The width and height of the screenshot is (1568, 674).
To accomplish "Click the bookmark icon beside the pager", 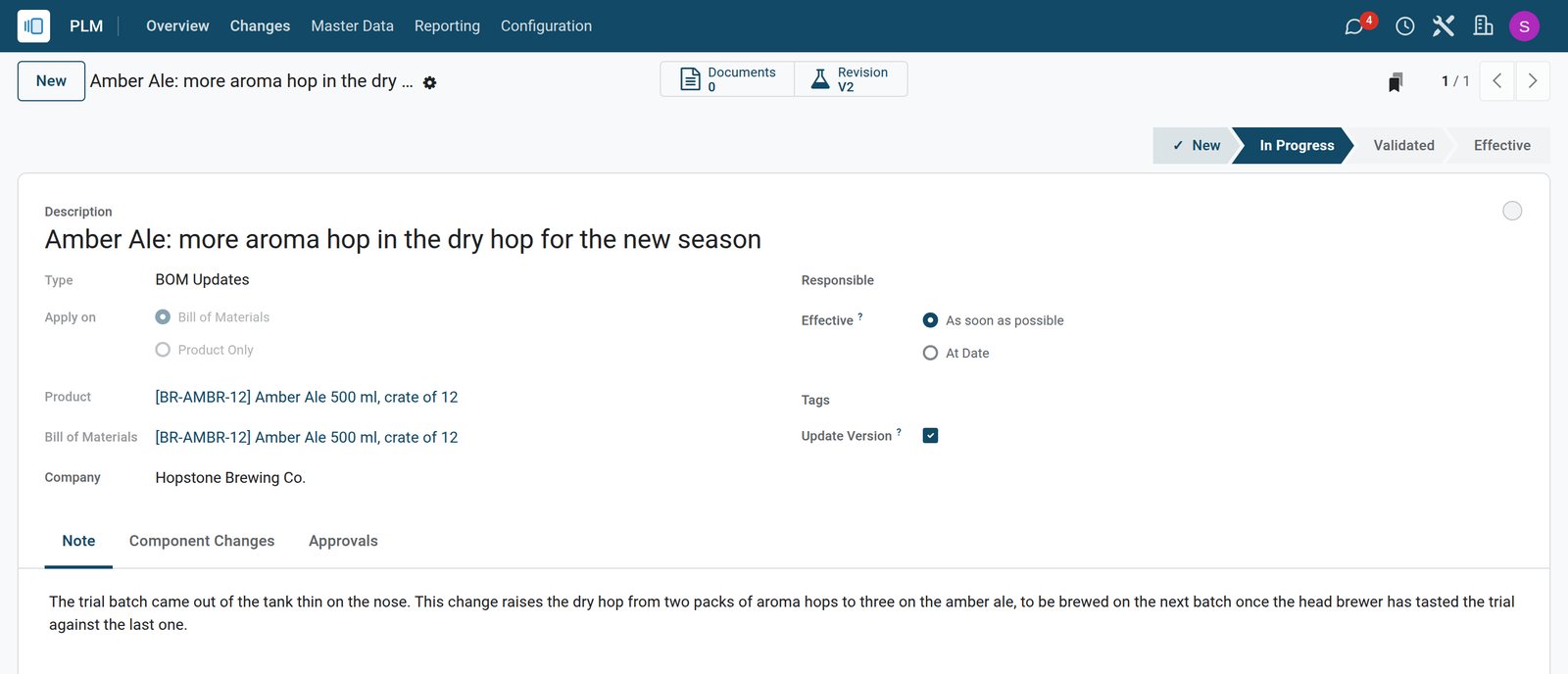I will [1396, 81].
